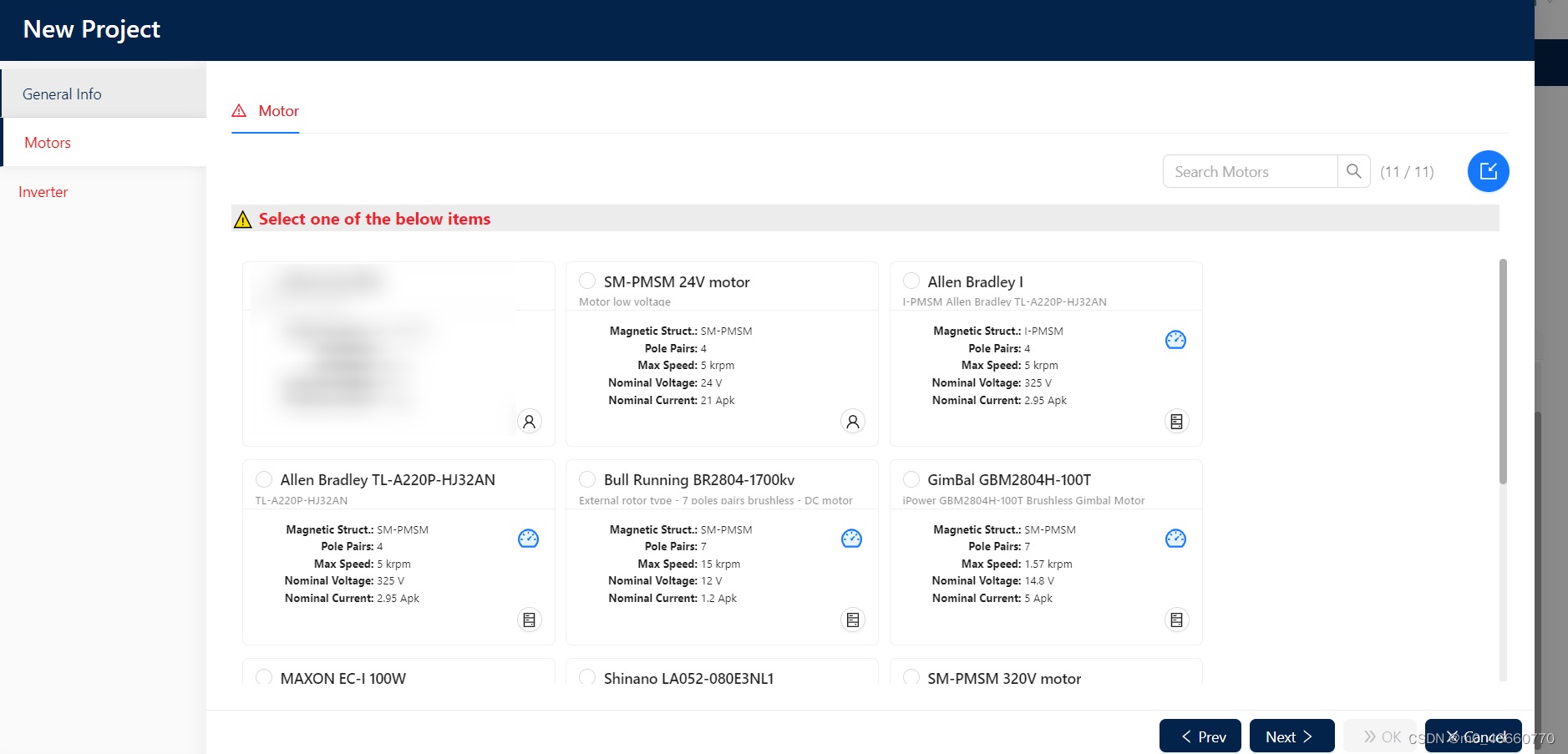Select Bull Running BR2804-1700kv radio button
Screen dimensions: 1568x754
tap(587, 479)
